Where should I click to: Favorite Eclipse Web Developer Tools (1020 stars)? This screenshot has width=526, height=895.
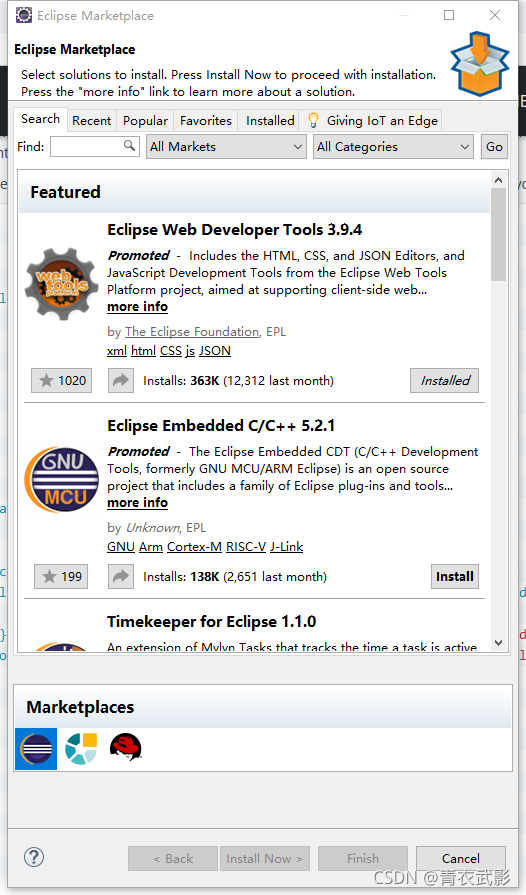(62, 381)
